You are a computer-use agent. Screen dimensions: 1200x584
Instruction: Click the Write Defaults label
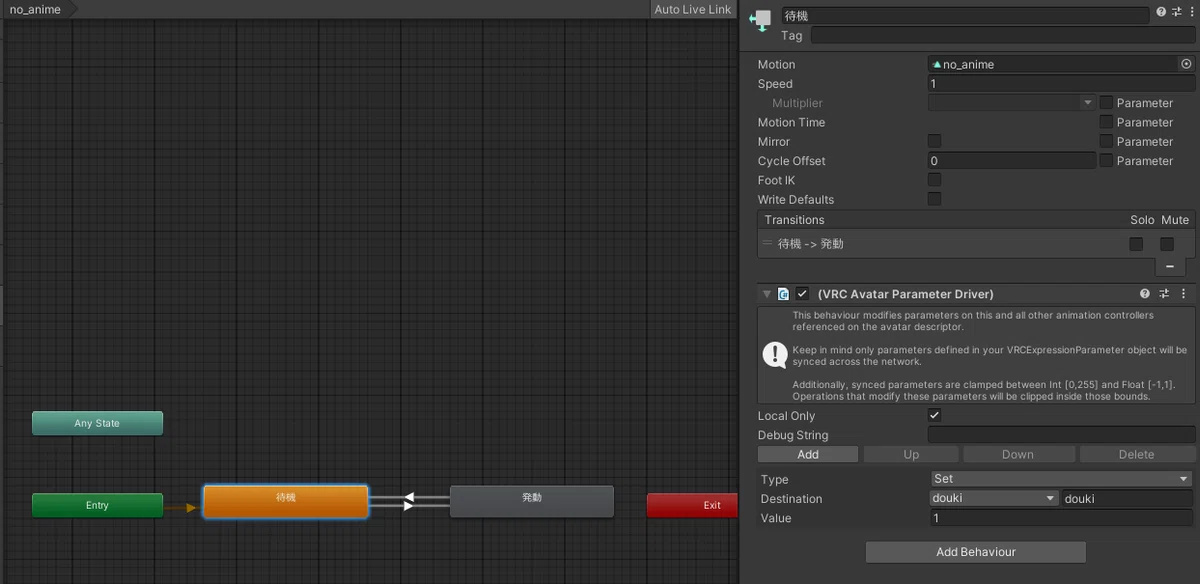click(796, 199)
